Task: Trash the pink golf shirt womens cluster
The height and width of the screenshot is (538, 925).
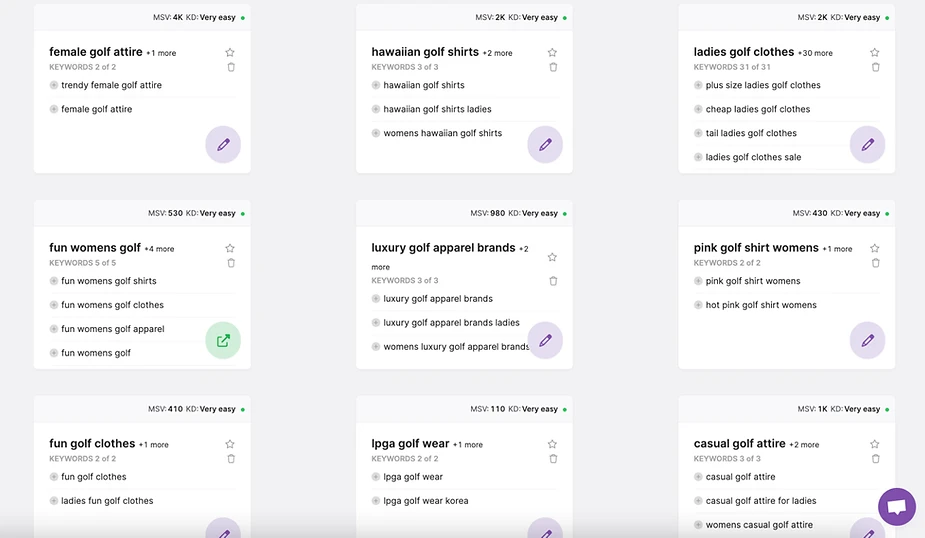Action: click(876, 263)
